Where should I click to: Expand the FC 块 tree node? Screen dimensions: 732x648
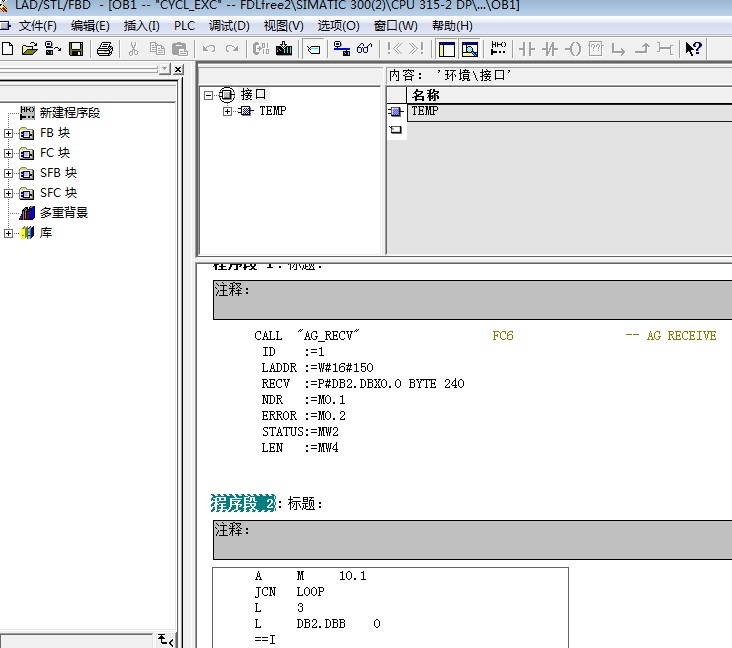(8, 154)
